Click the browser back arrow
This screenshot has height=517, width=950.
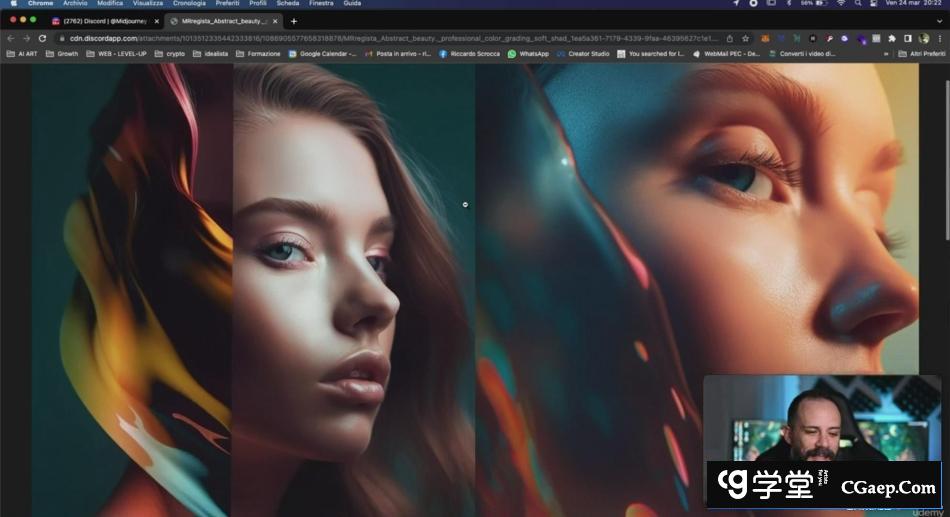[x=12, y=38]
